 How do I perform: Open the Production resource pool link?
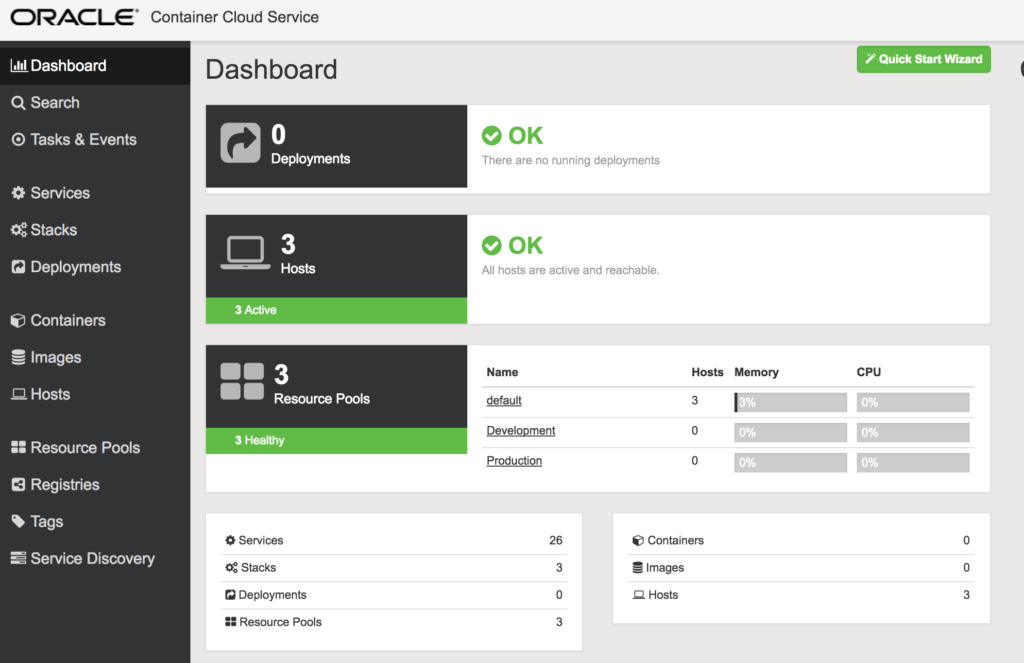tap(514, 461)
